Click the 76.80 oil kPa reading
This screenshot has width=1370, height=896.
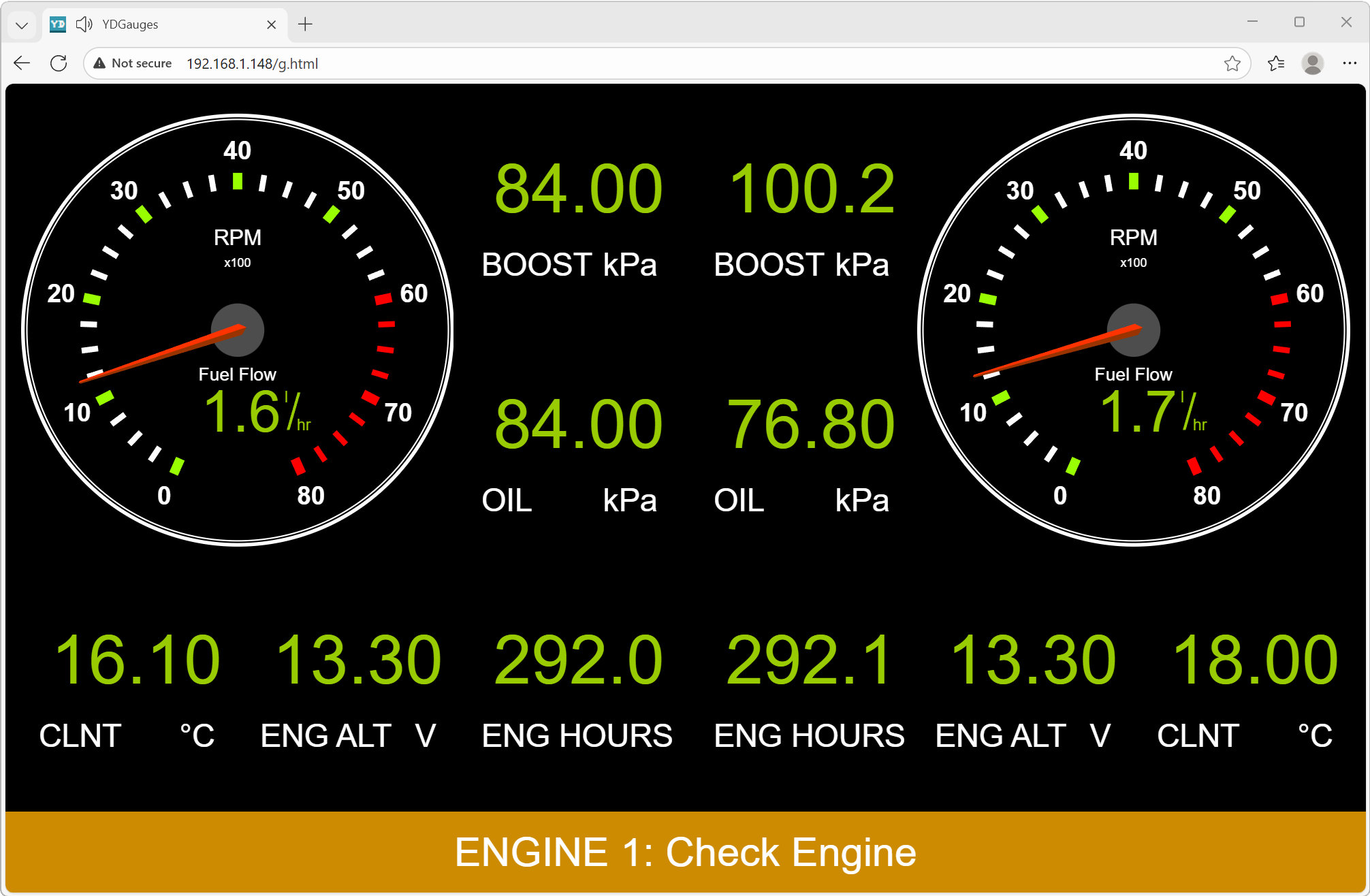pyautogui.click(x=810, y=425)
